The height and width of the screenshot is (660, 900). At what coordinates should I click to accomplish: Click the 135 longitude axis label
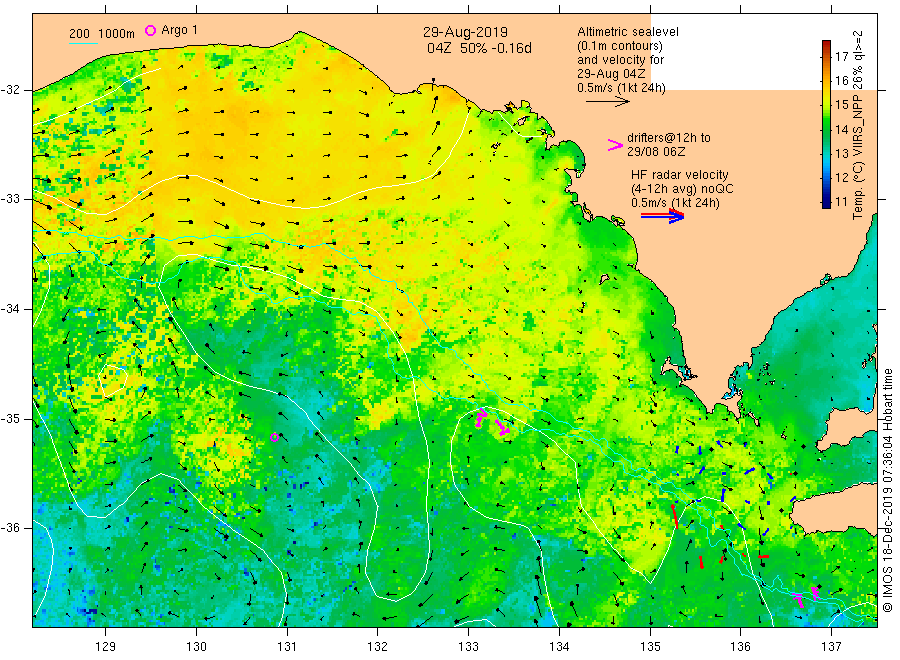pyautogui.click(x=650, y=647)
